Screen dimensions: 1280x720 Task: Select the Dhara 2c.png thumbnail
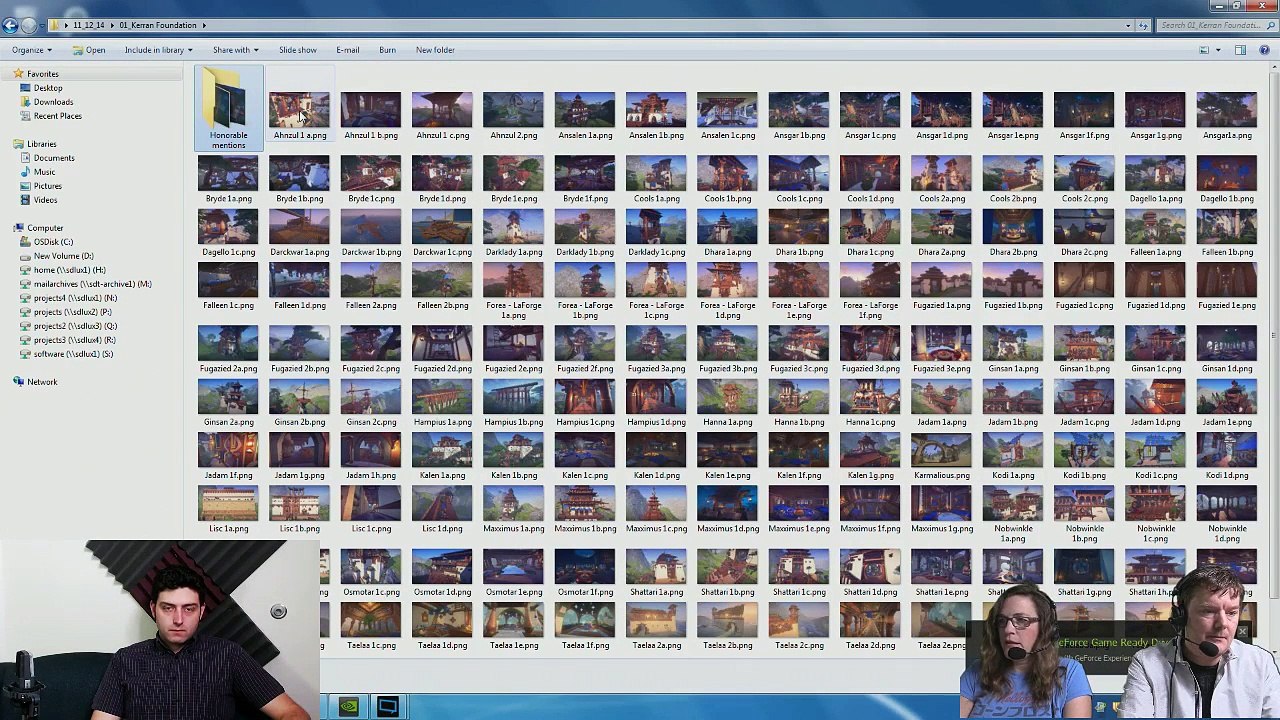click(x=1084, y=228)
